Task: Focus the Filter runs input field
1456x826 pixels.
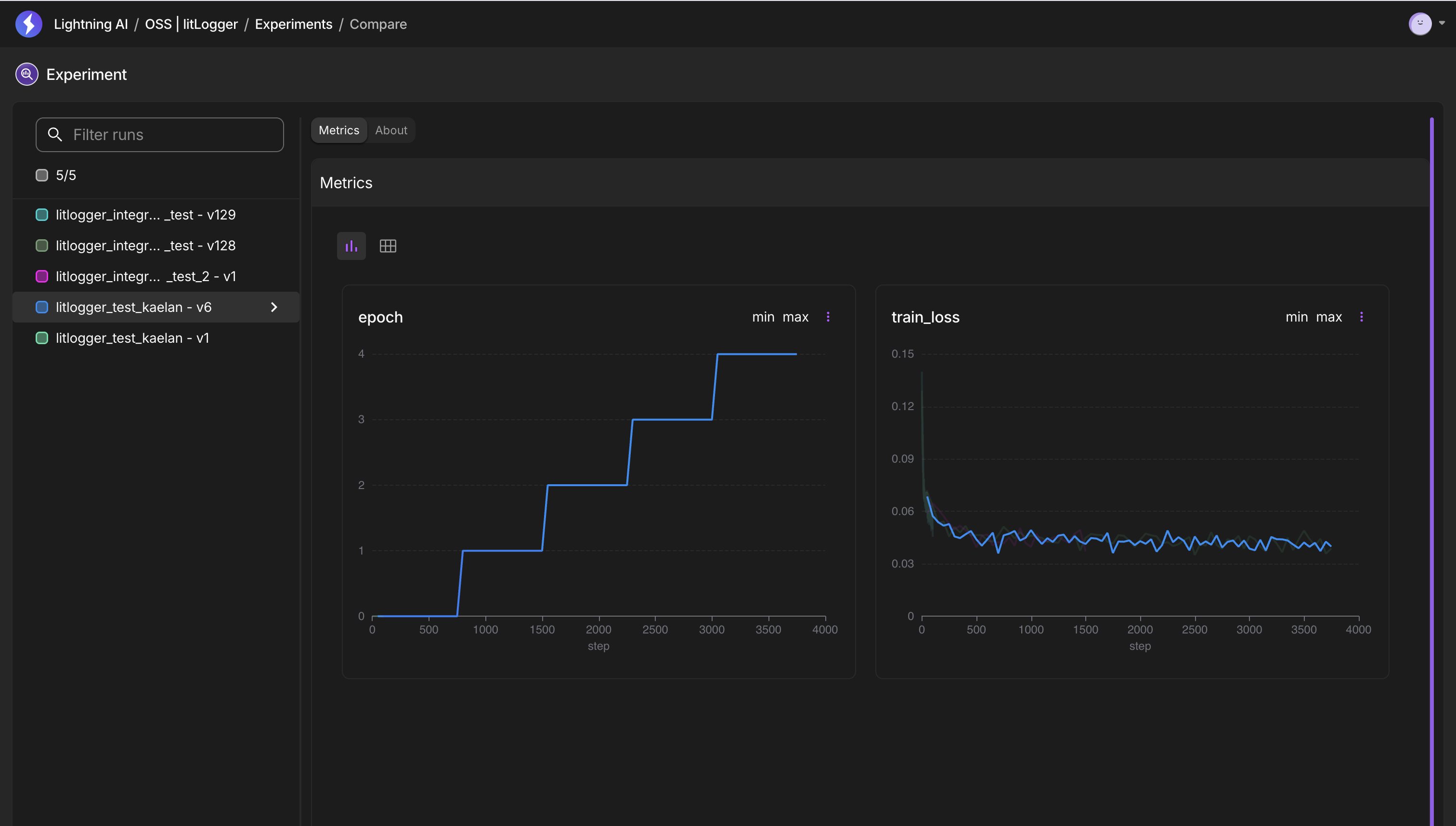Action: (159, 134)
